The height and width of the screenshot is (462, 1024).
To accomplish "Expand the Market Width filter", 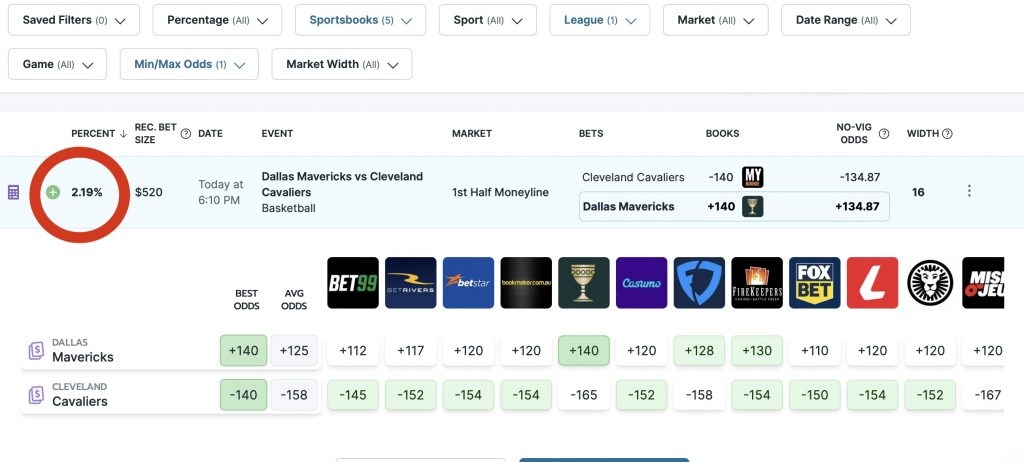I will (x=341, y=64).
